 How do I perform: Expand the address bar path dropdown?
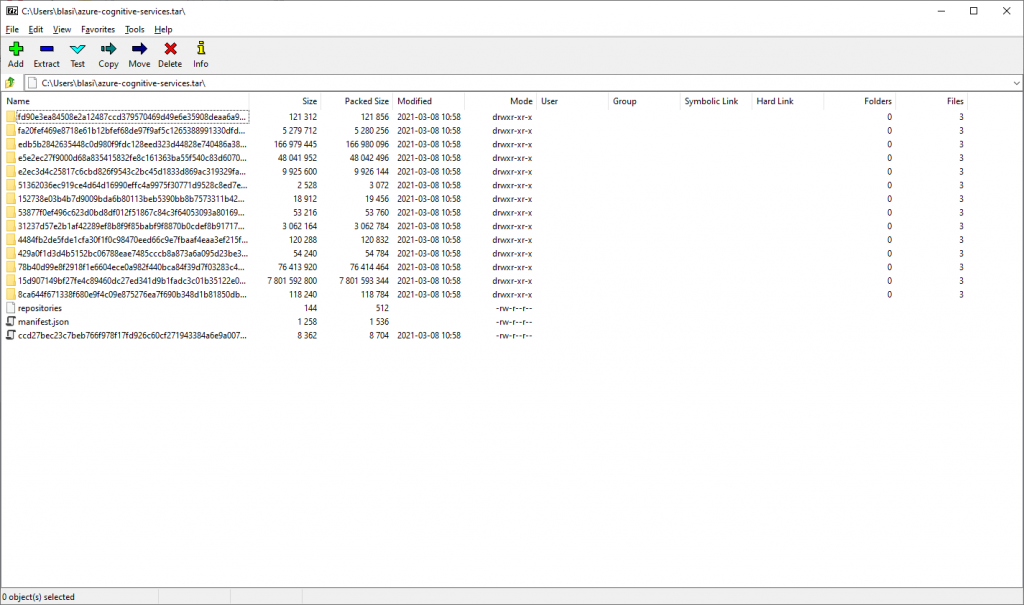pyautogui.click(x=1015, y=83)
